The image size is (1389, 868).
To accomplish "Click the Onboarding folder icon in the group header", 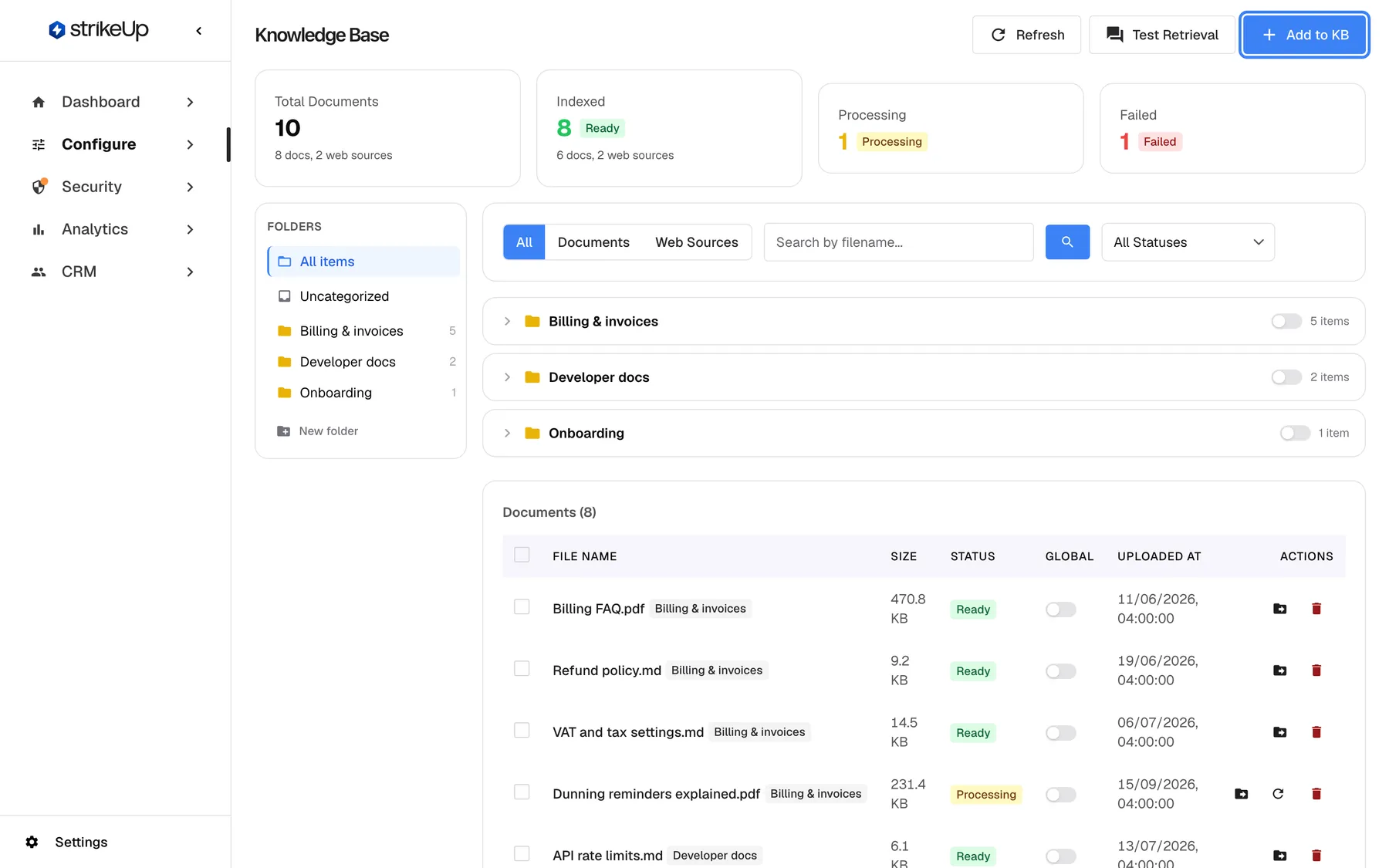I will coord(532,433).
